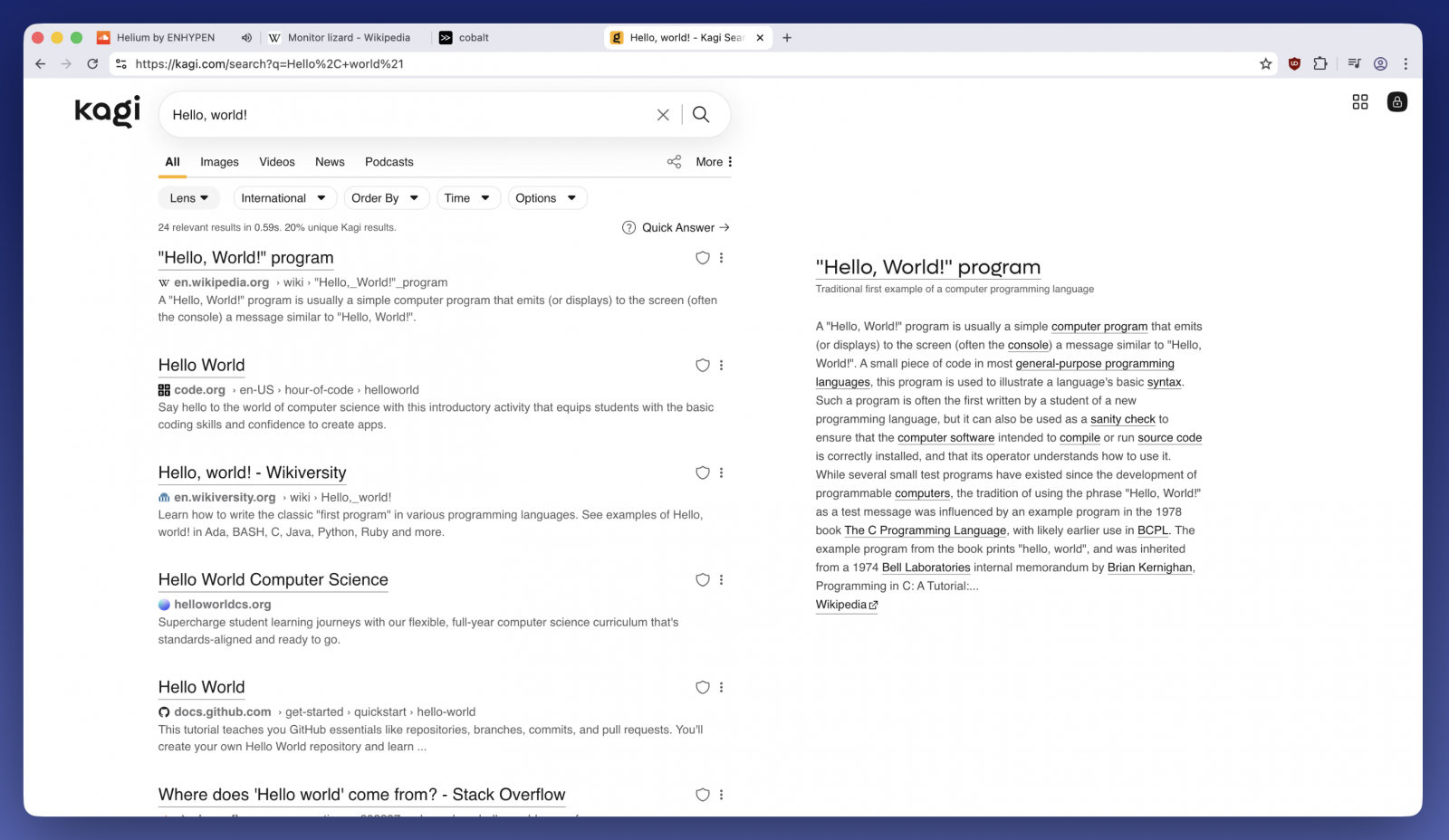Screen dimensions: 1449x840
Task: Open the Hello World Computer Science result
Action: [273, 580]
